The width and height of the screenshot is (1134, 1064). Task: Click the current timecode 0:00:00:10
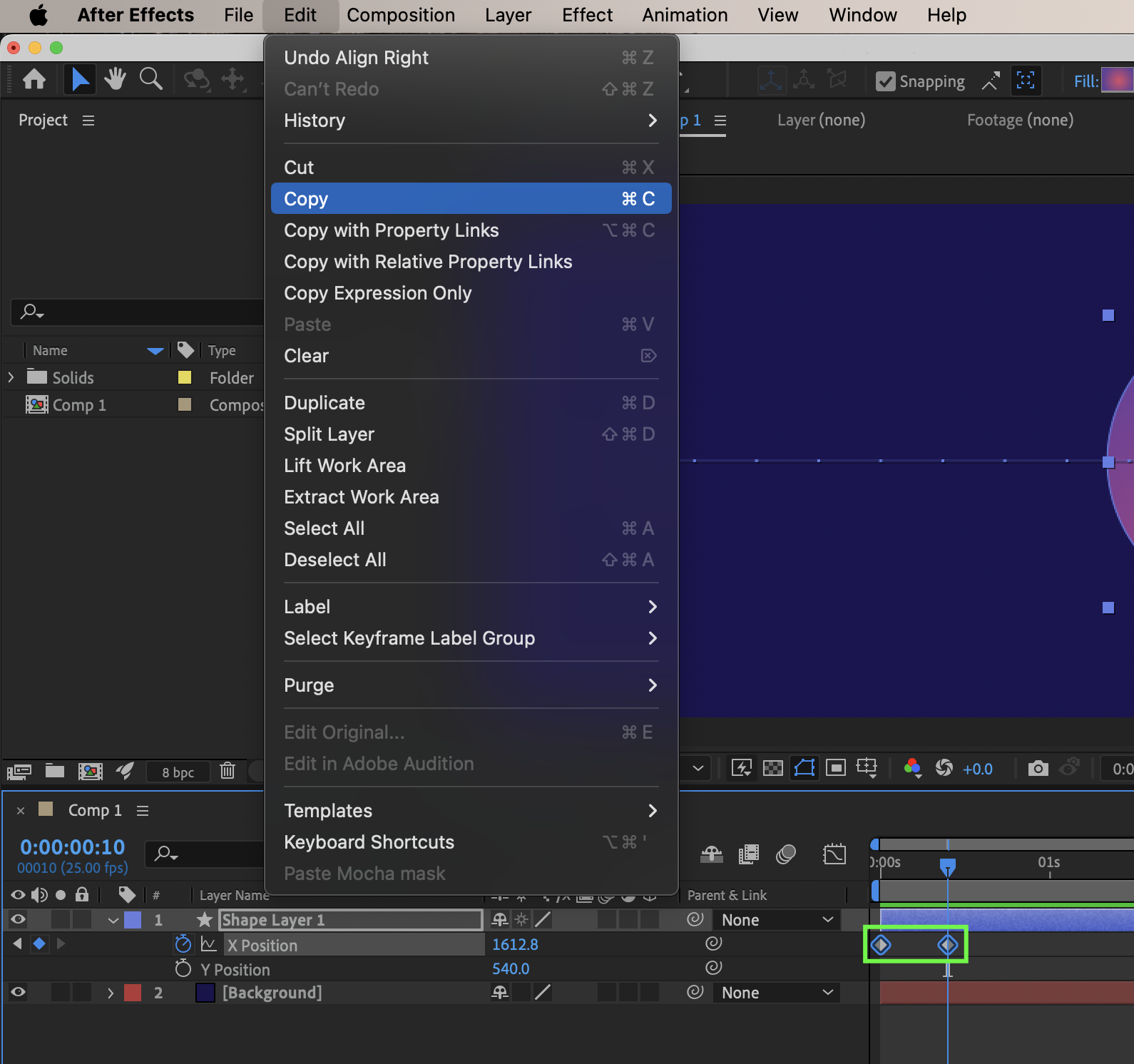click(x=73, y=847)
